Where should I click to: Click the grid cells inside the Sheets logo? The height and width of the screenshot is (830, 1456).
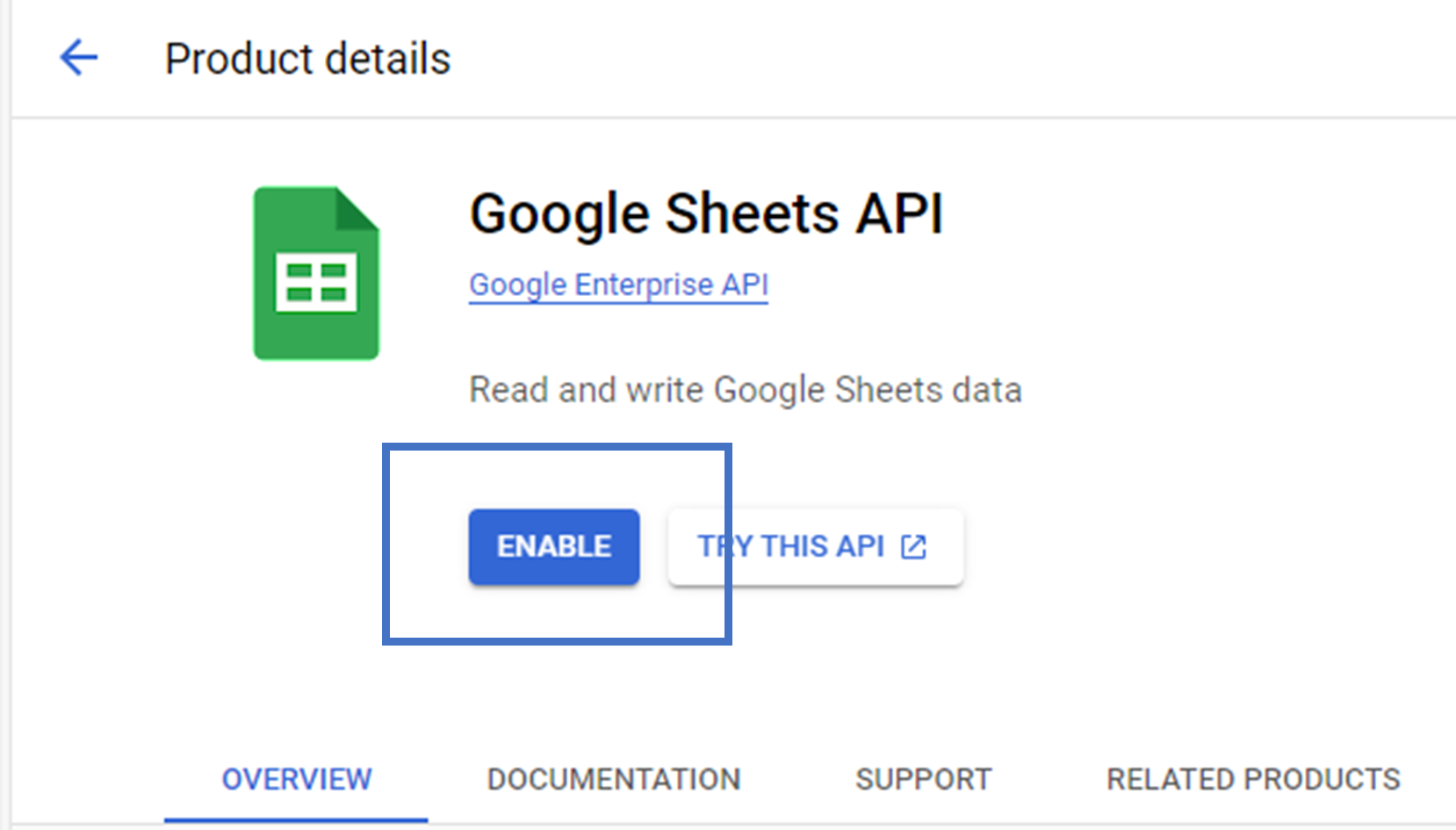[315, 281]
